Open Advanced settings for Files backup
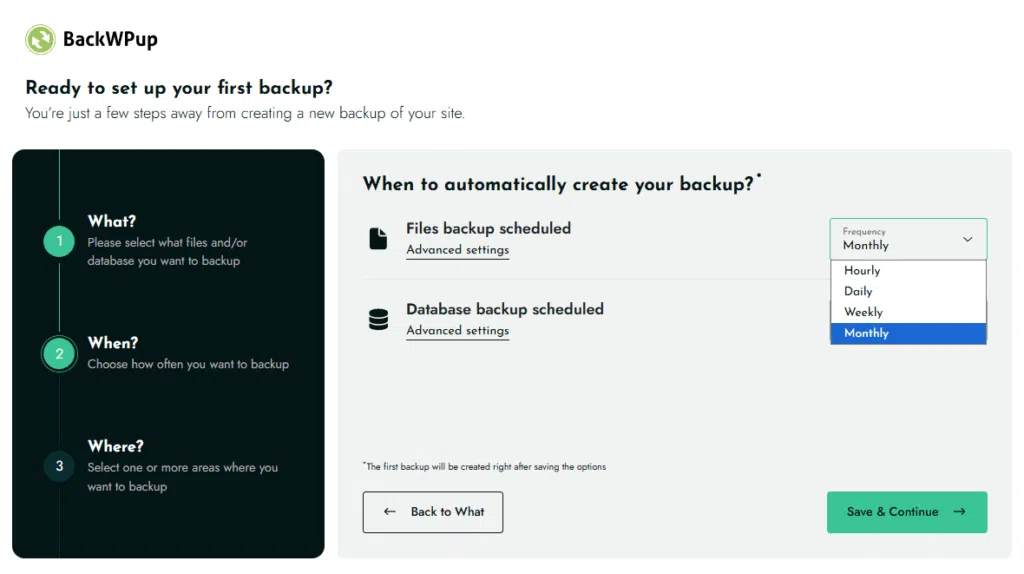The height and width of the screenshot is (574, 1024). (x=457, y=250)
